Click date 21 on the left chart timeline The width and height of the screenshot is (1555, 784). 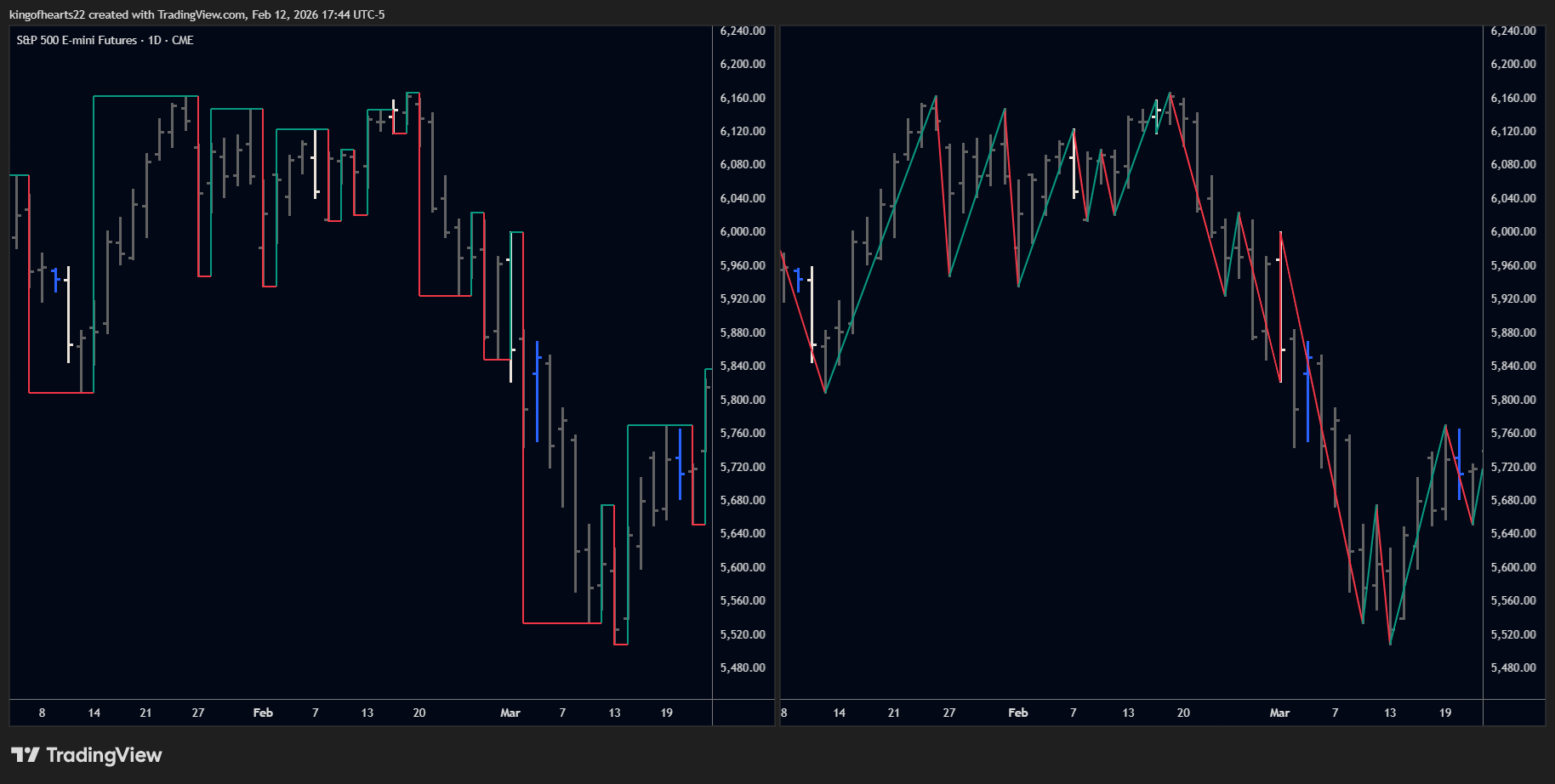(145, 713)
